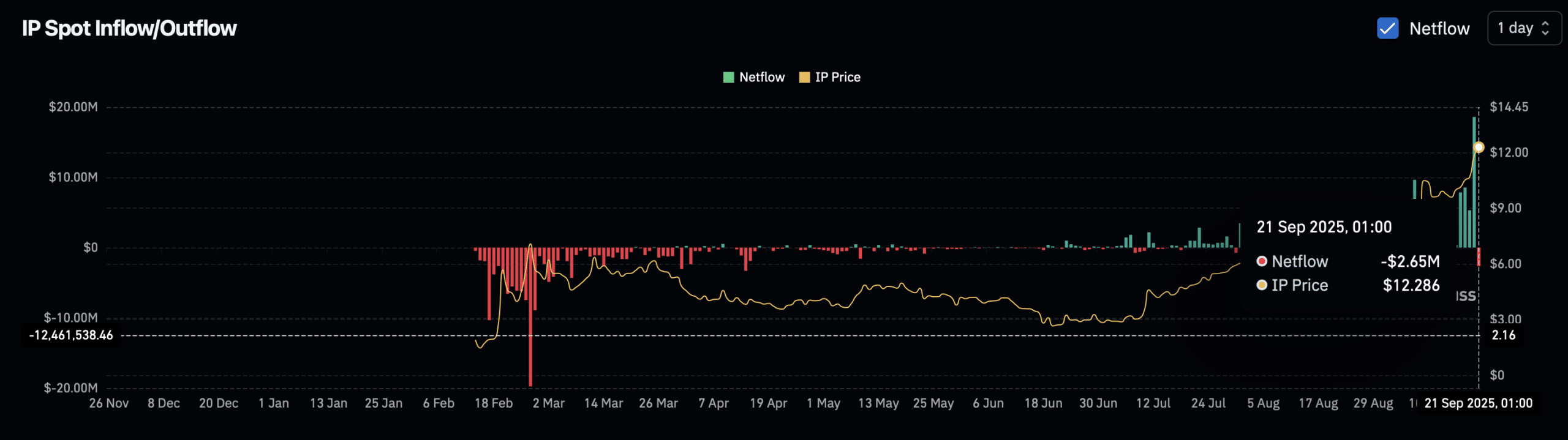The width and height of the screenshot is (1568, 440).
Task: Toggle IP Price series via legend label
Action: 837,77
